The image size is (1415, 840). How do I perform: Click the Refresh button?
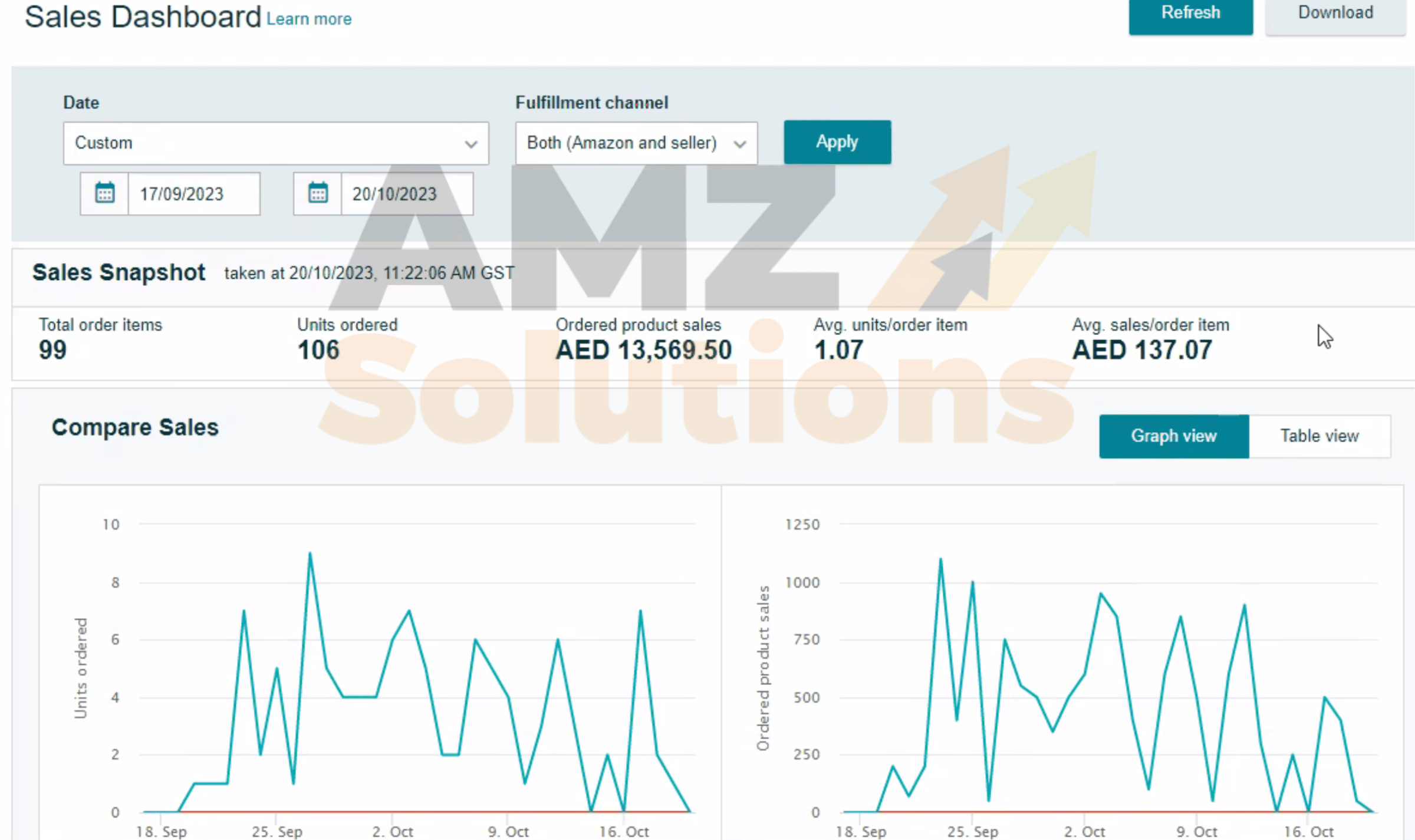click(x=1190, y=14)
